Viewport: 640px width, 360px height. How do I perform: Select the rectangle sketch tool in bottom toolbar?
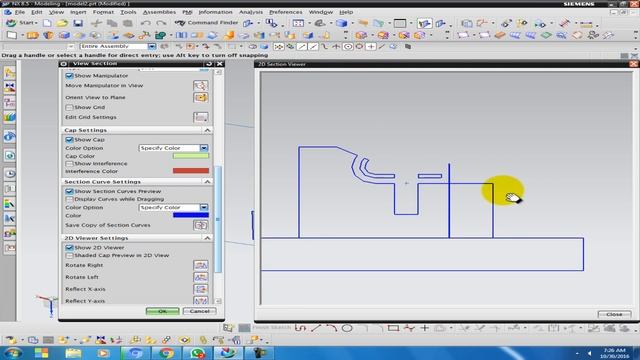[393, 328]
